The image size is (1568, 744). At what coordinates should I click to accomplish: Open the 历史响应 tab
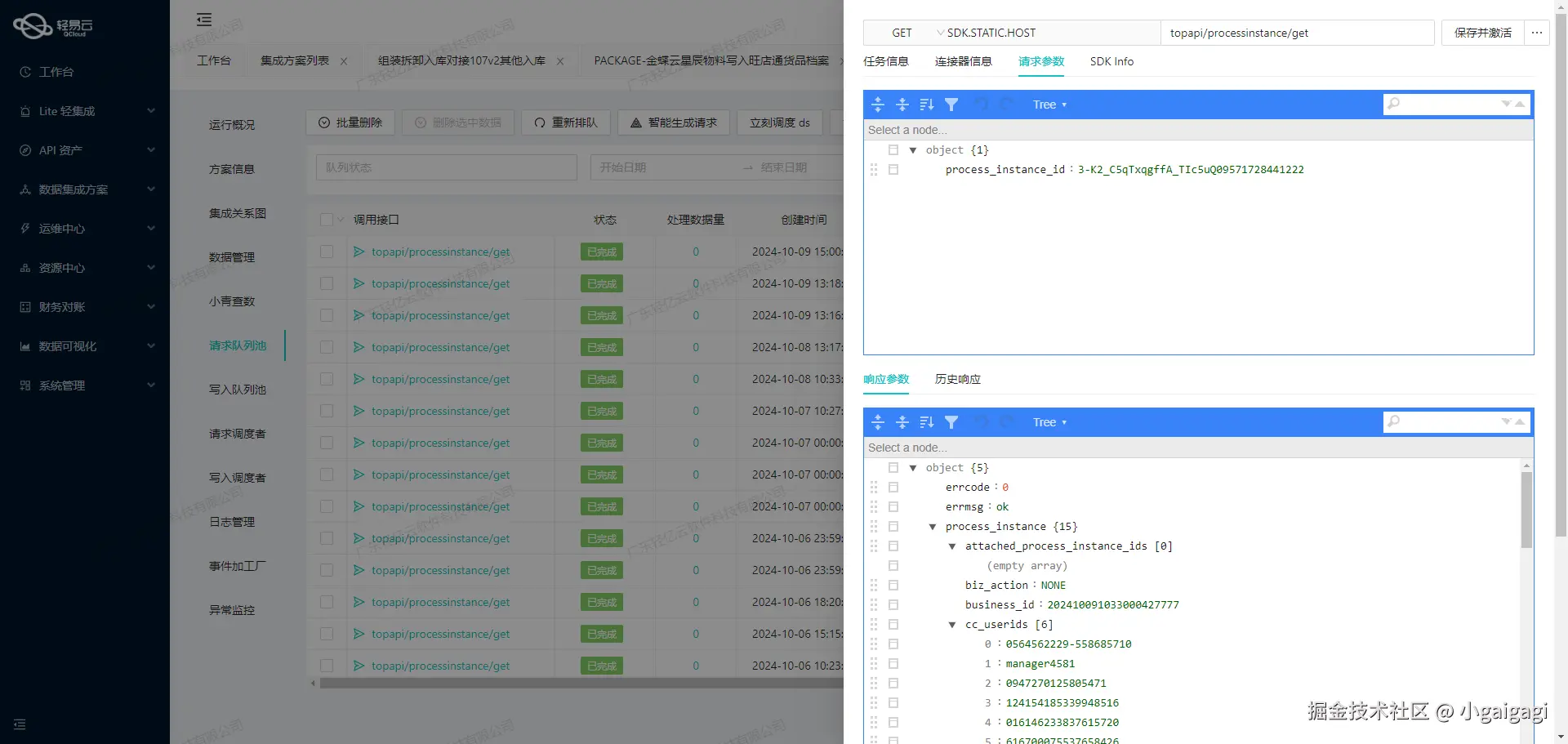(x=957, y=379)
